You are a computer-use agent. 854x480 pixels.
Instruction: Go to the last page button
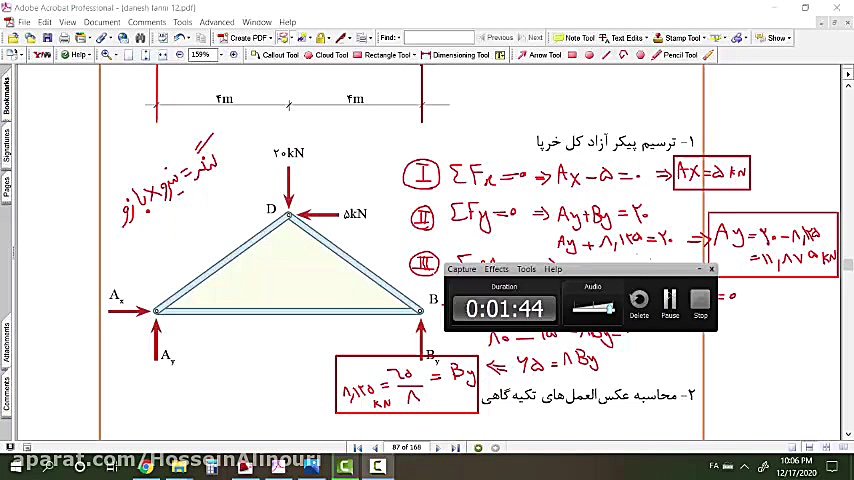455,448
